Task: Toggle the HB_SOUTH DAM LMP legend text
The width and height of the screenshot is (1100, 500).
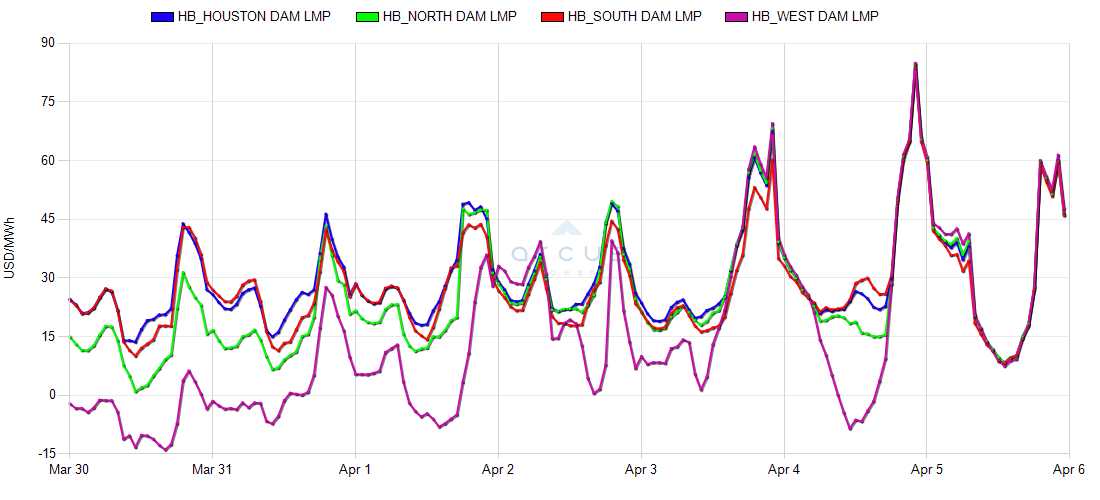Action: (x=634, y=17)
